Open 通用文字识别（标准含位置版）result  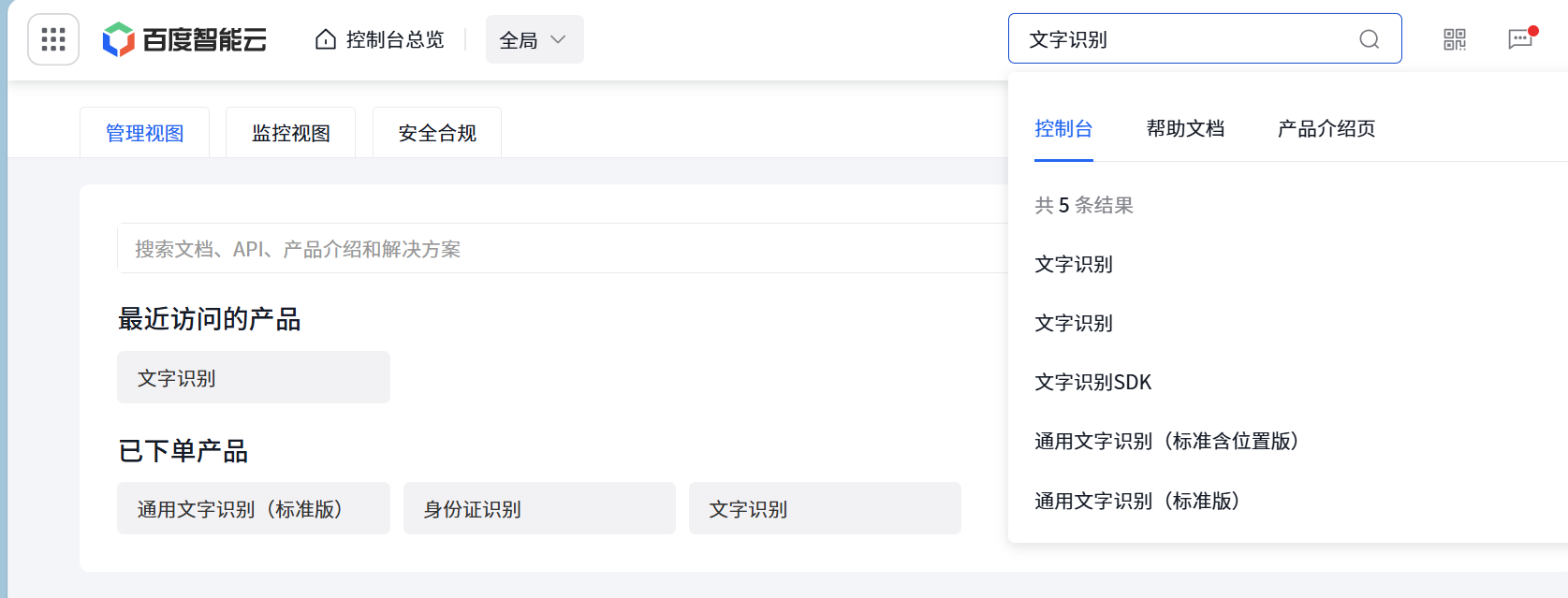(x=1166, y=441)
